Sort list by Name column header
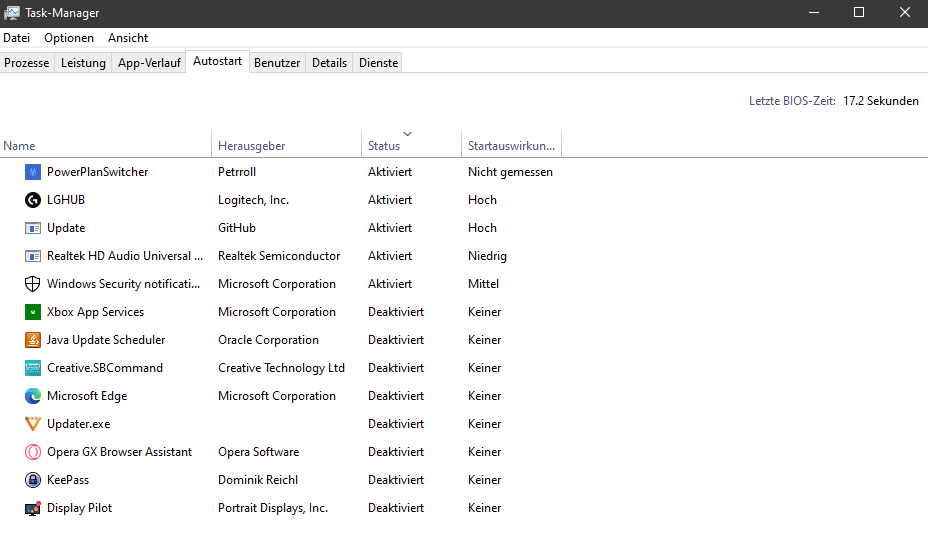928x544 pixels. (x=20, y=146)
